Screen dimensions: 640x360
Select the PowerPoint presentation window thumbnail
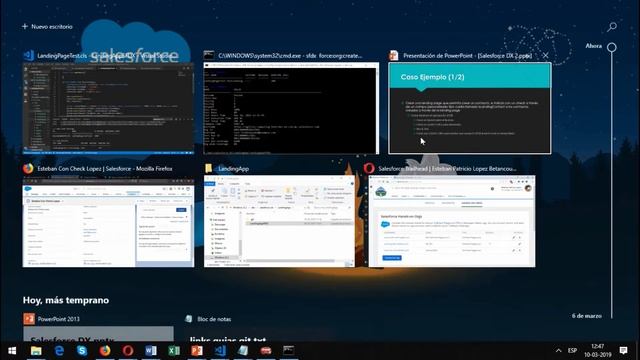469,108
